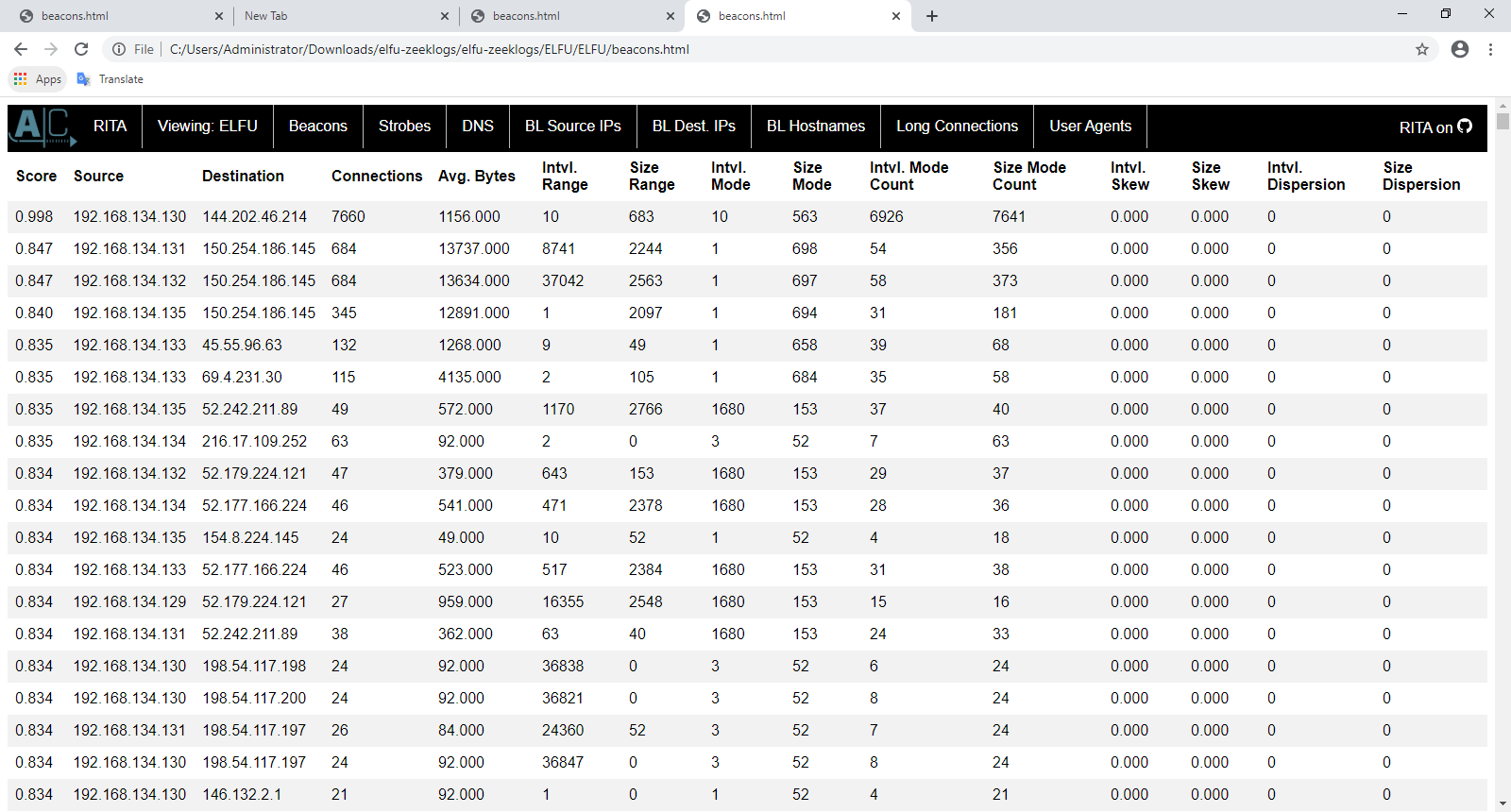Click the Connections column header
This screenshot has width=1511, height=812.
(x=377, y=177)
